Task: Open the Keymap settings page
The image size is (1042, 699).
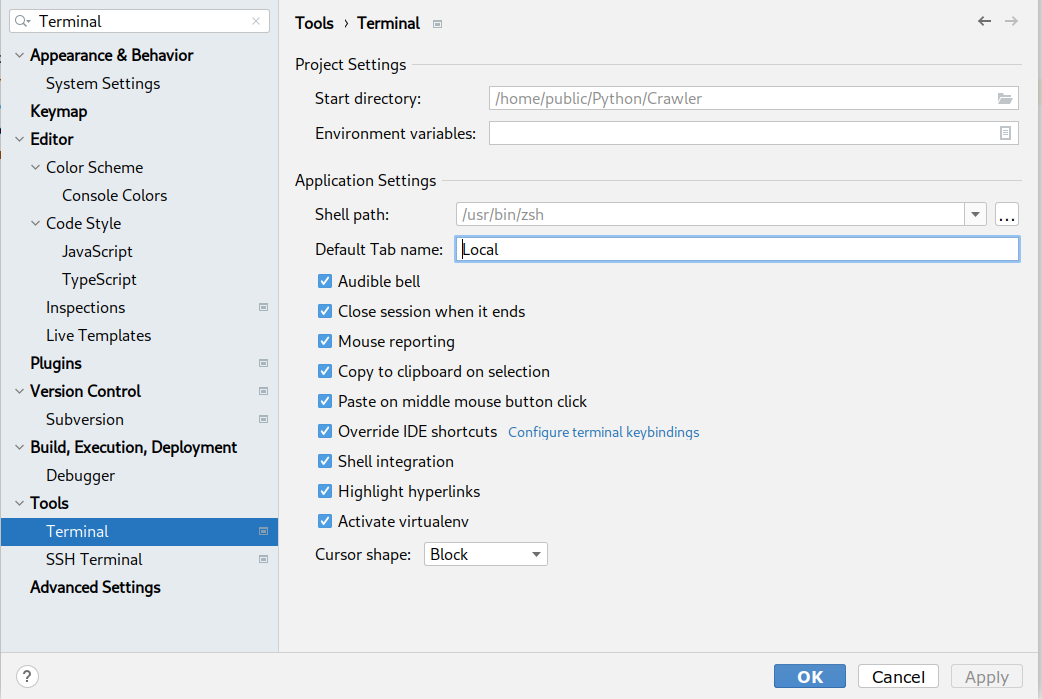Action: [58, 112]
